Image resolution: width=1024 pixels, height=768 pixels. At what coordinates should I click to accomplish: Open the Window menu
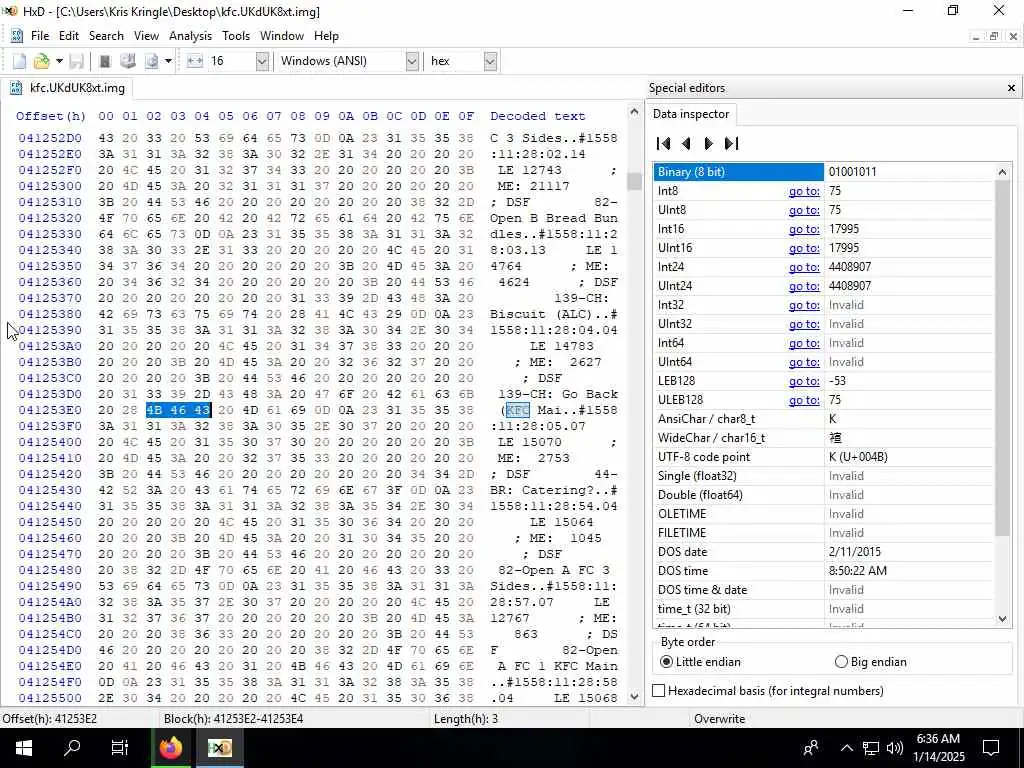click(x=281, y=36)
